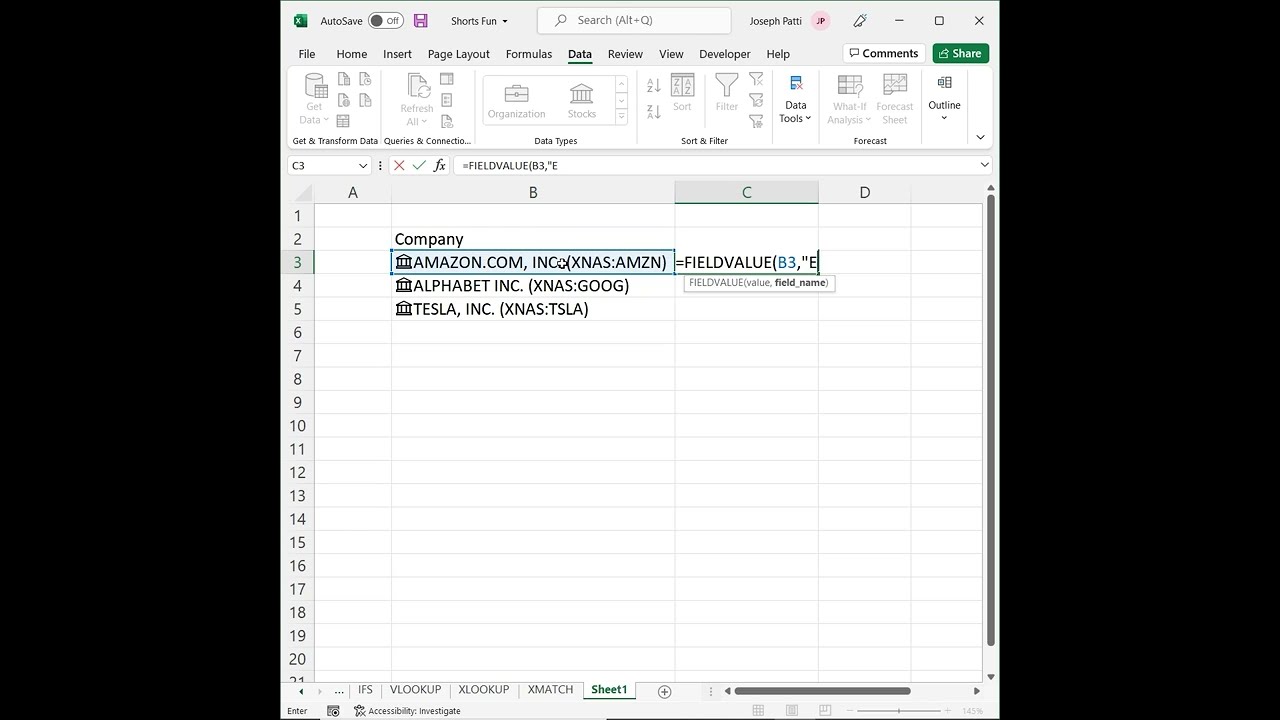Expand the Data Types gallery
Image resolution: width=1280 pixels, height=720 pixels.
coord(621,117)
